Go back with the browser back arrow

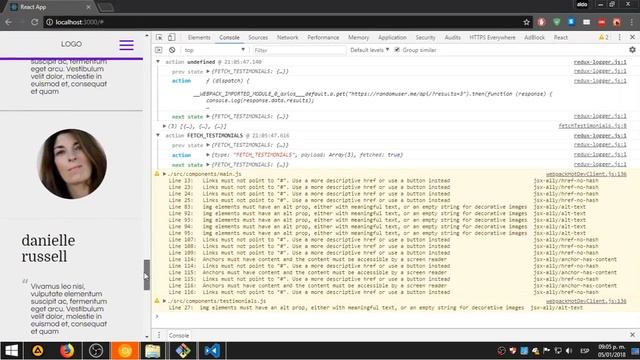[x=9, y=22]
